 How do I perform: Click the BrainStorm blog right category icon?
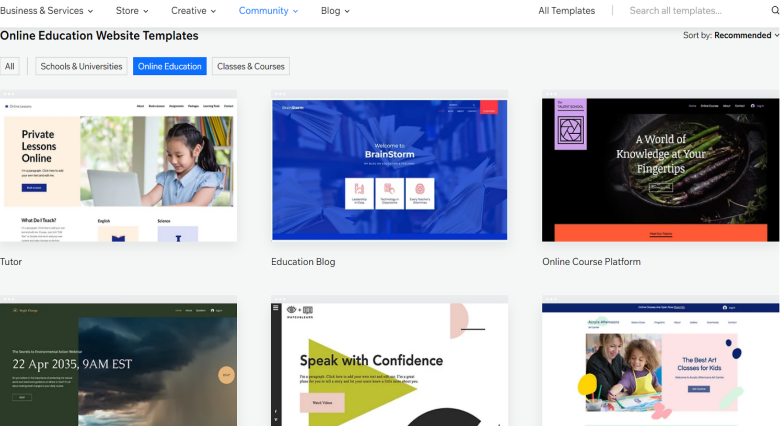coord(420,194)
